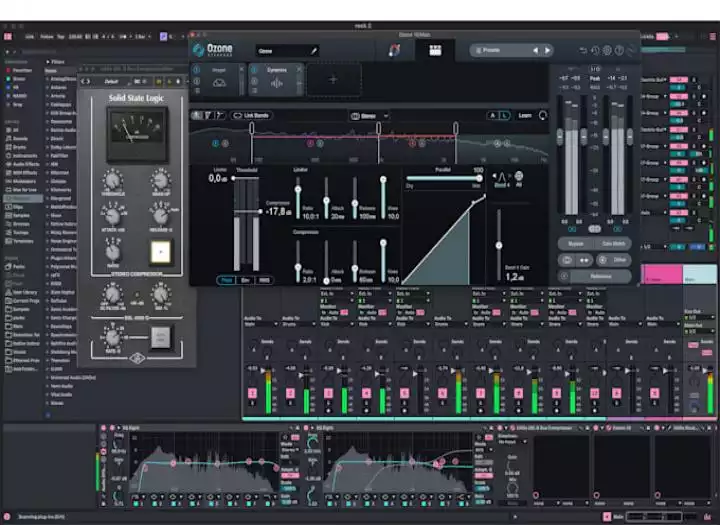Select Env detection mode

coord(245,280)
